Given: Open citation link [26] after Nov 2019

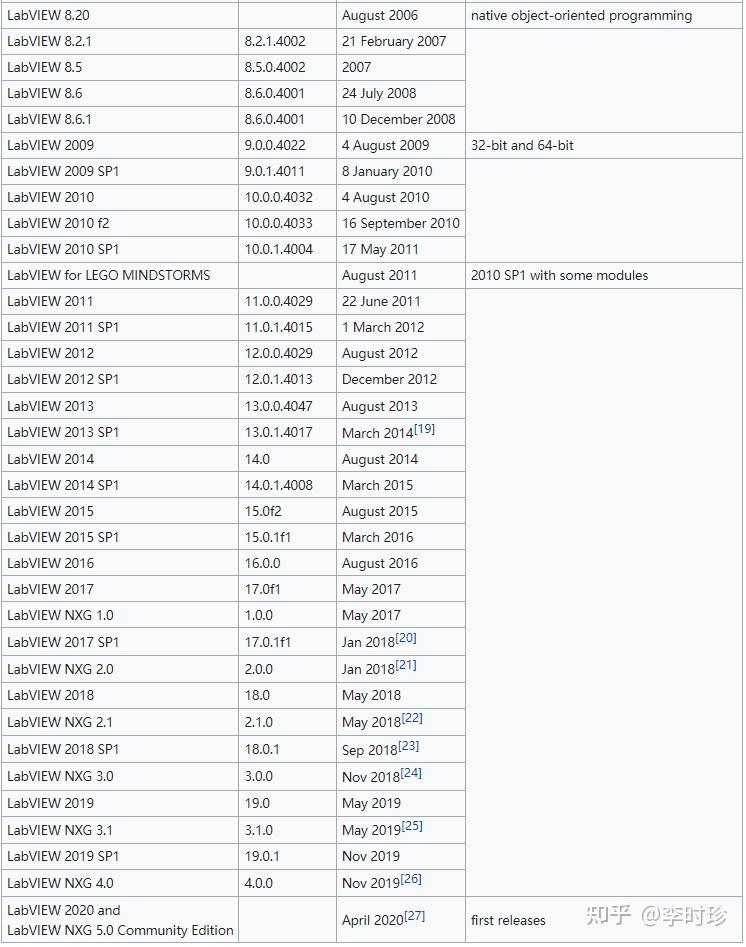Looking at the screenshot, I should 411,879.
